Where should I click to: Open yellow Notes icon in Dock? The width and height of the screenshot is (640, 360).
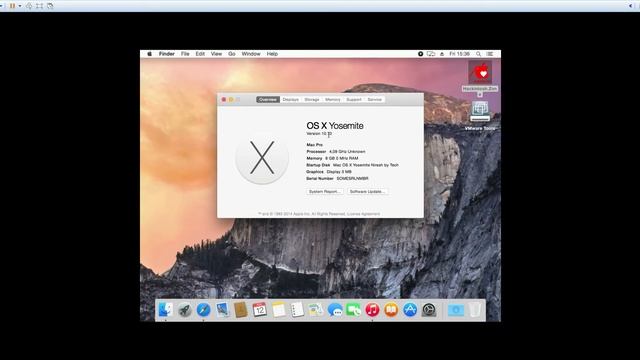[x=279, y=310]
